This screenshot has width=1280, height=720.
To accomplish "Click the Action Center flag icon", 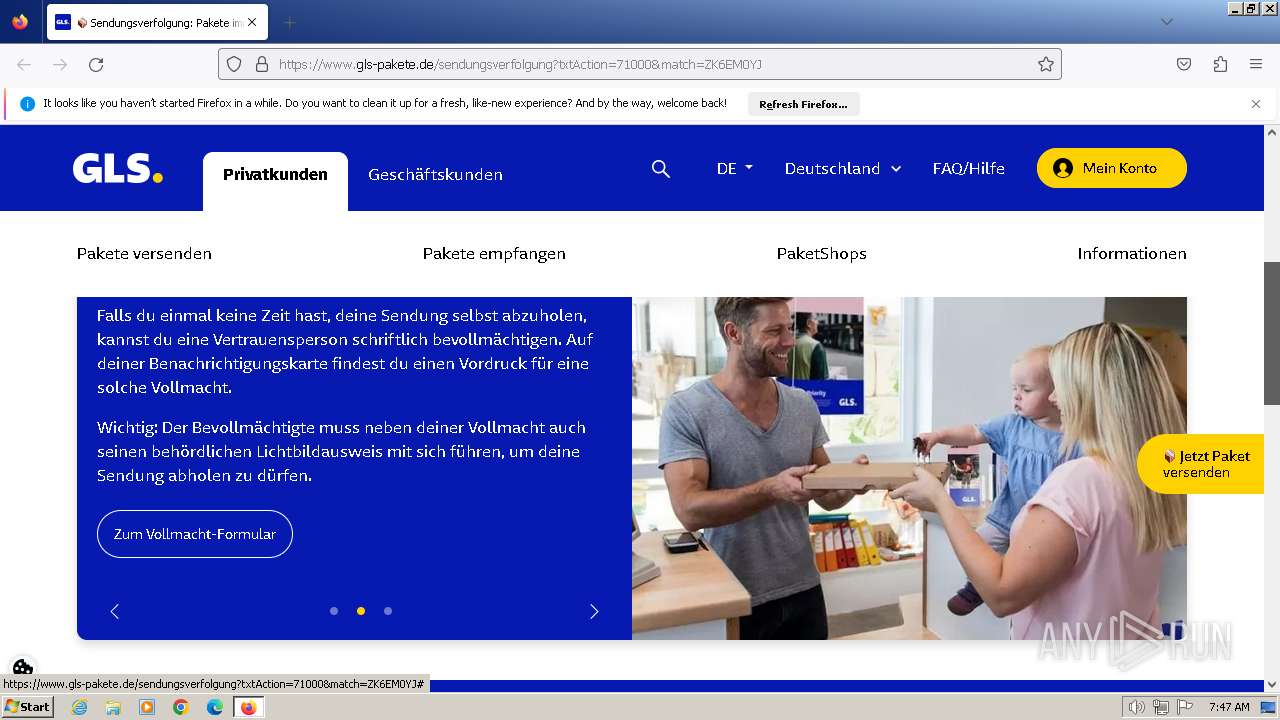I will 1185,707.
